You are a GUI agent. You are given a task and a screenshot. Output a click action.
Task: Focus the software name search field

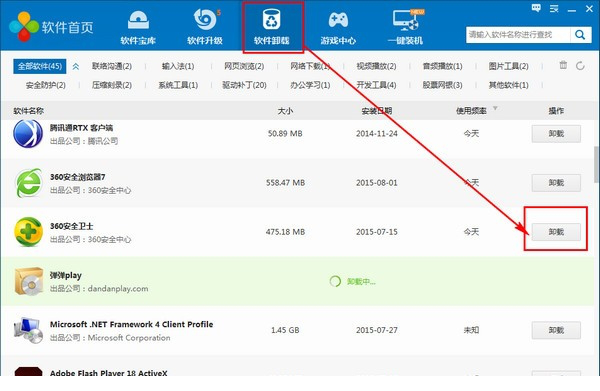coord(518,35)
